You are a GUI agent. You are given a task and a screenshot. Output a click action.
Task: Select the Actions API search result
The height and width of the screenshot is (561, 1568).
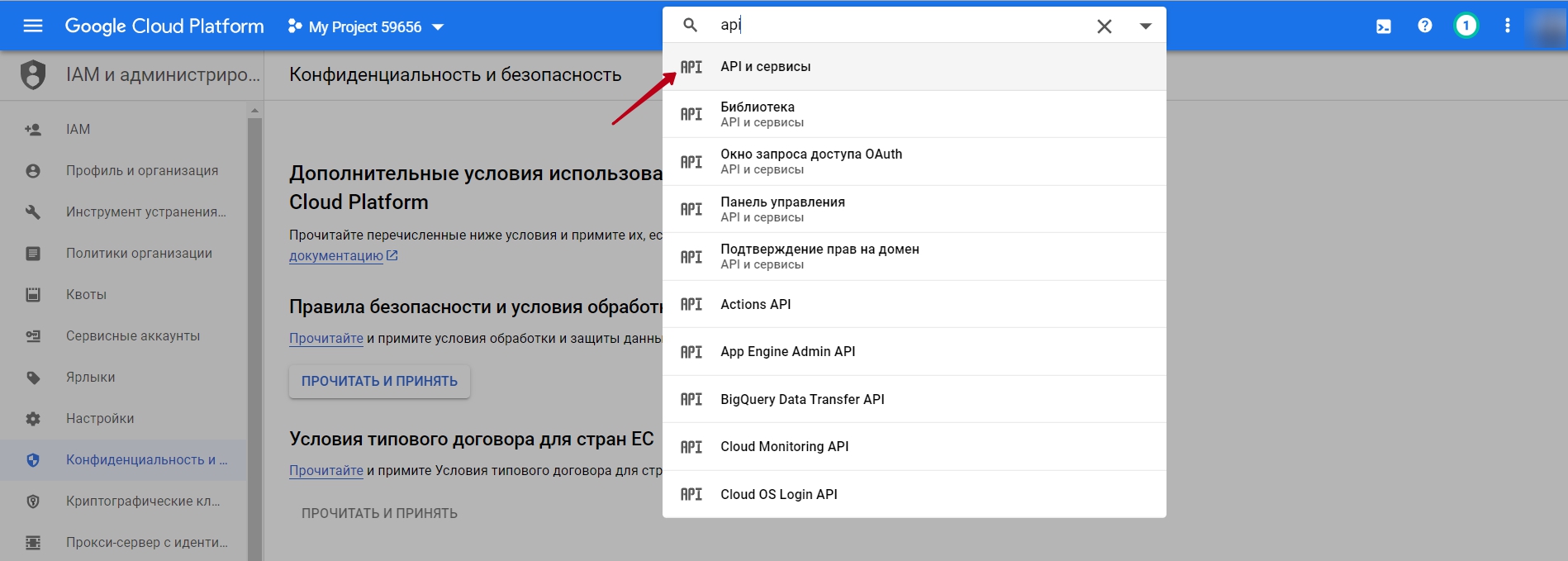(915, 304)
